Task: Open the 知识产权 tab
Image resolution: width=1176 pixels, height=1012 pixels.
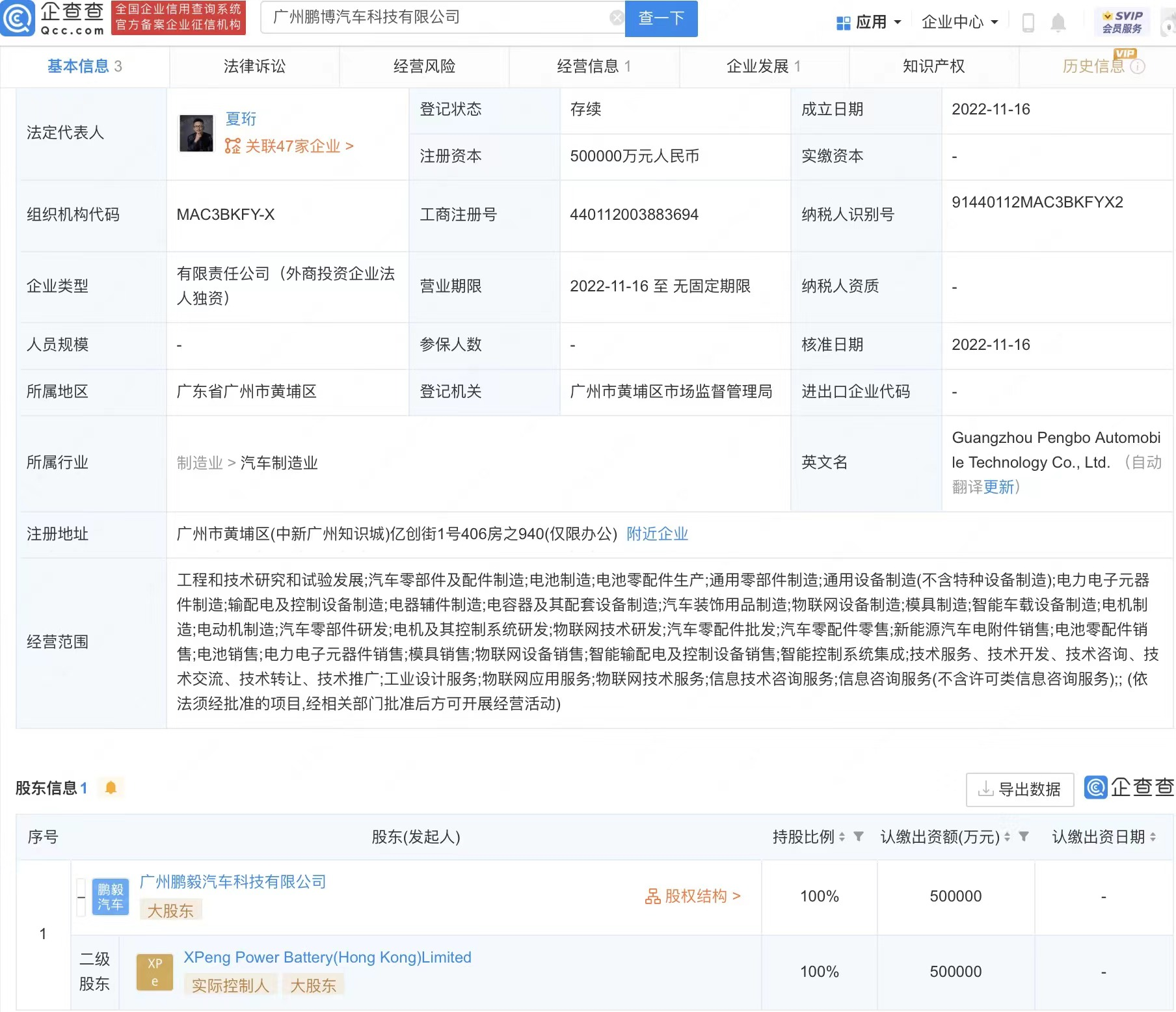Action: (933, 66)
